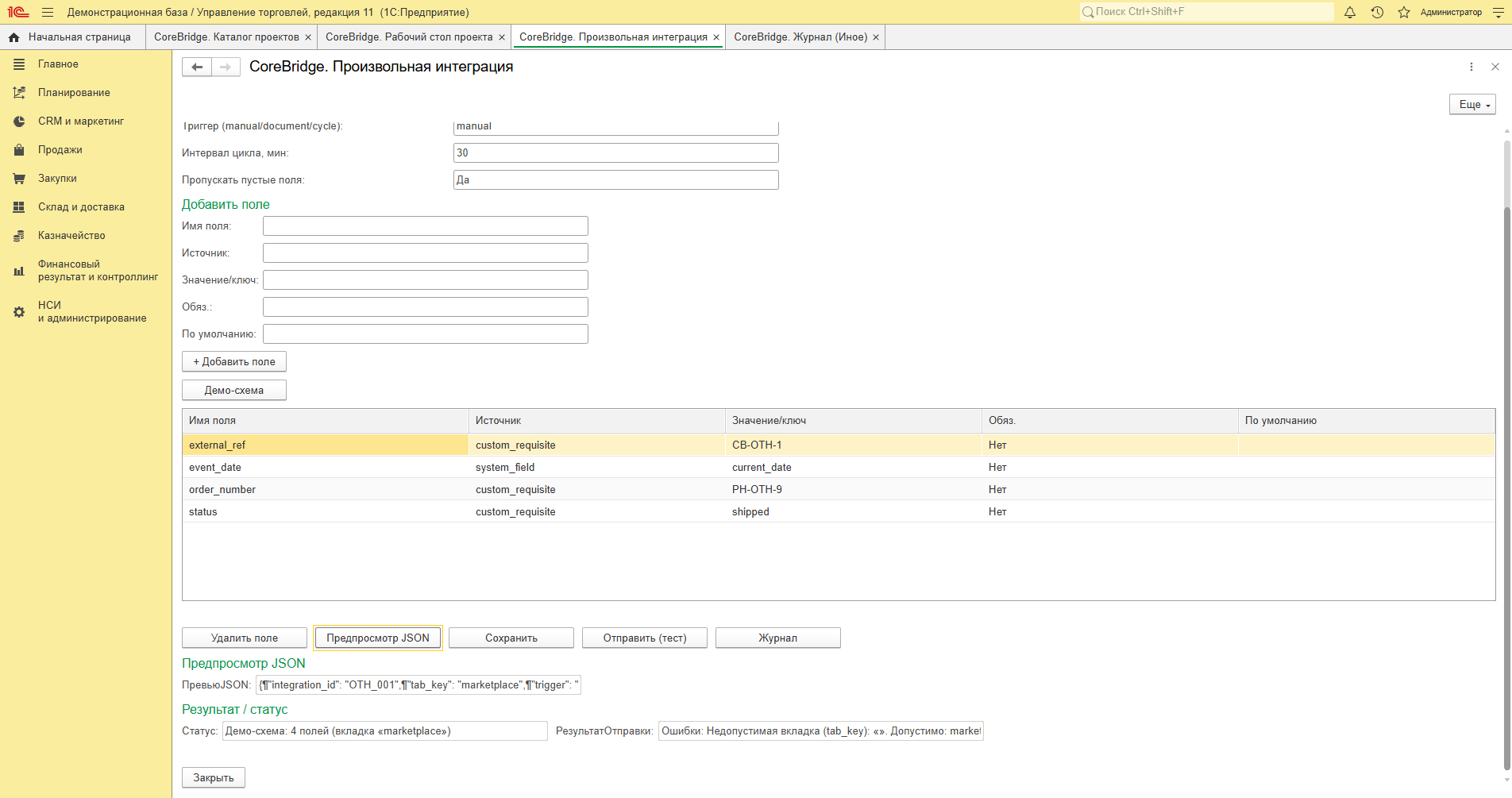
Task: Select the order_number table row
Action: click(x=839, y=490)
